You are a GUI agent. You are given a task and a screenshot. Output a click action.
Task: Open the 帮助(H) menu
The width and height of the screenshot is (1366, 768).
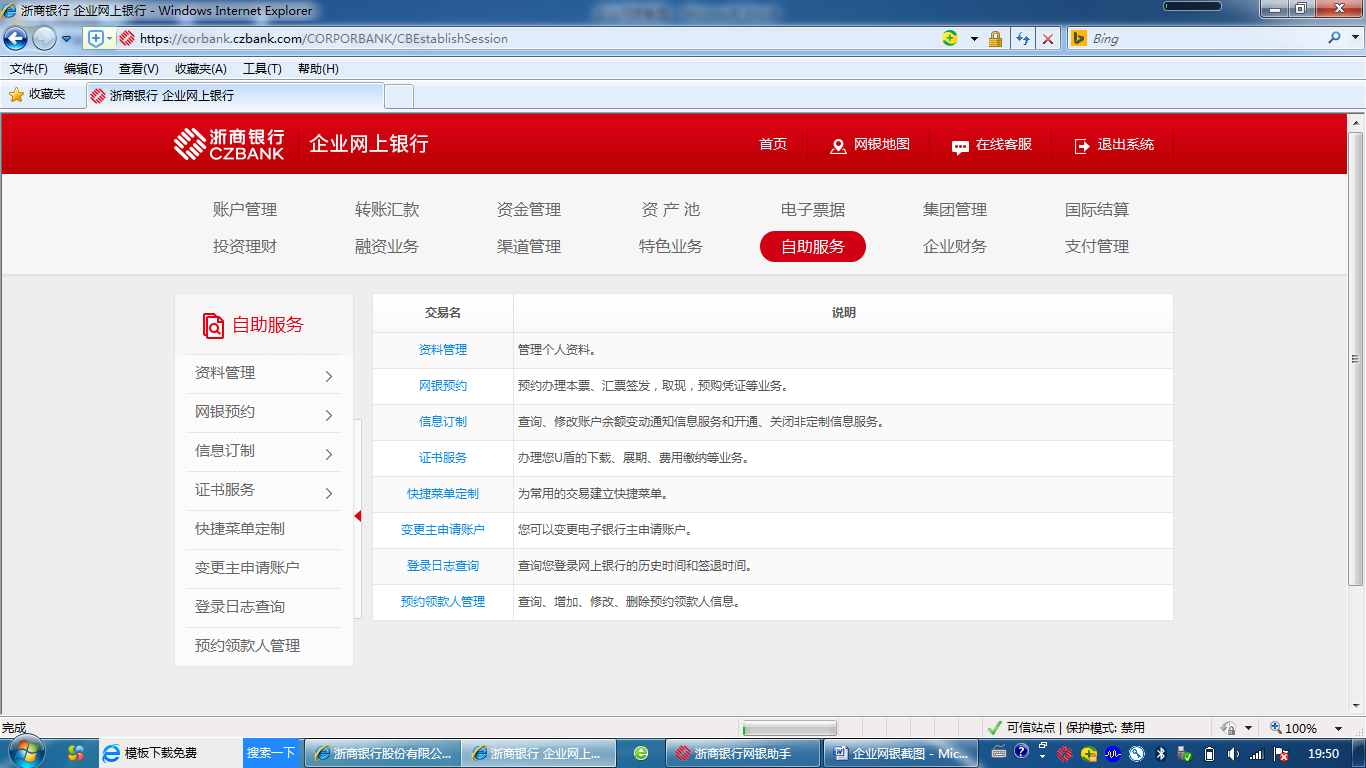point(318,69)
